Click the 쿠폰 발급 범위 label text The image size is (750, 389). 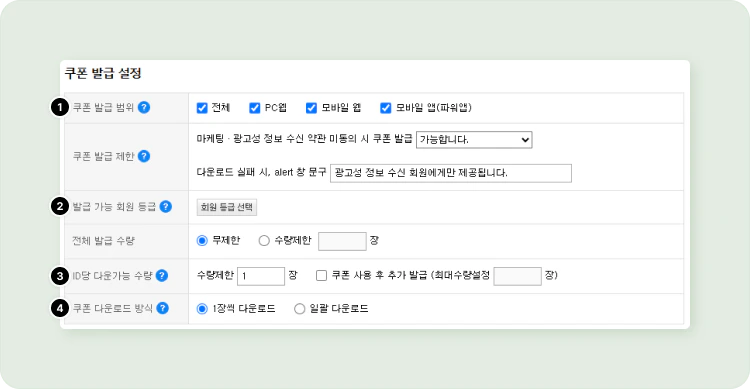pos(103,108)
